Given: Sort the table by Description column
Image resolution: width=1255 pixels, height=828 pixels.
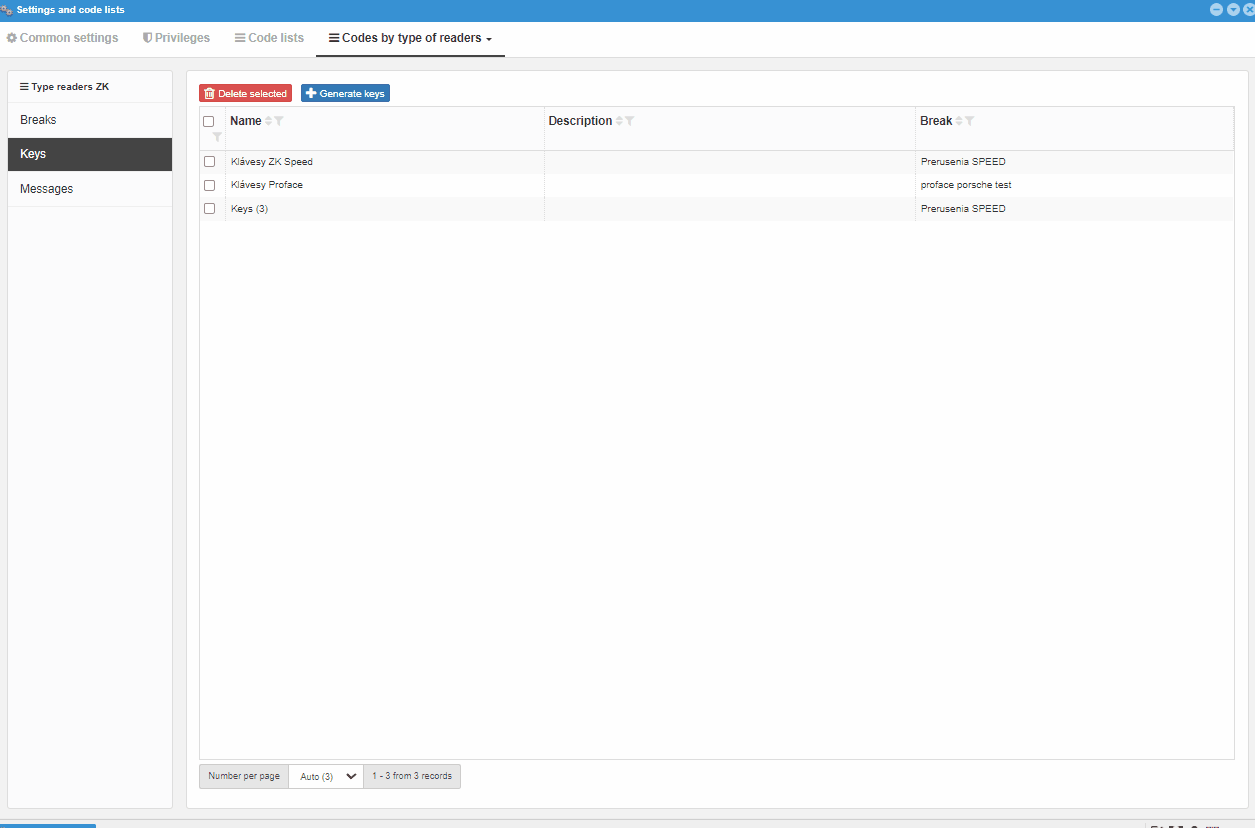Looking at the screenshot, I should point(619,121).
